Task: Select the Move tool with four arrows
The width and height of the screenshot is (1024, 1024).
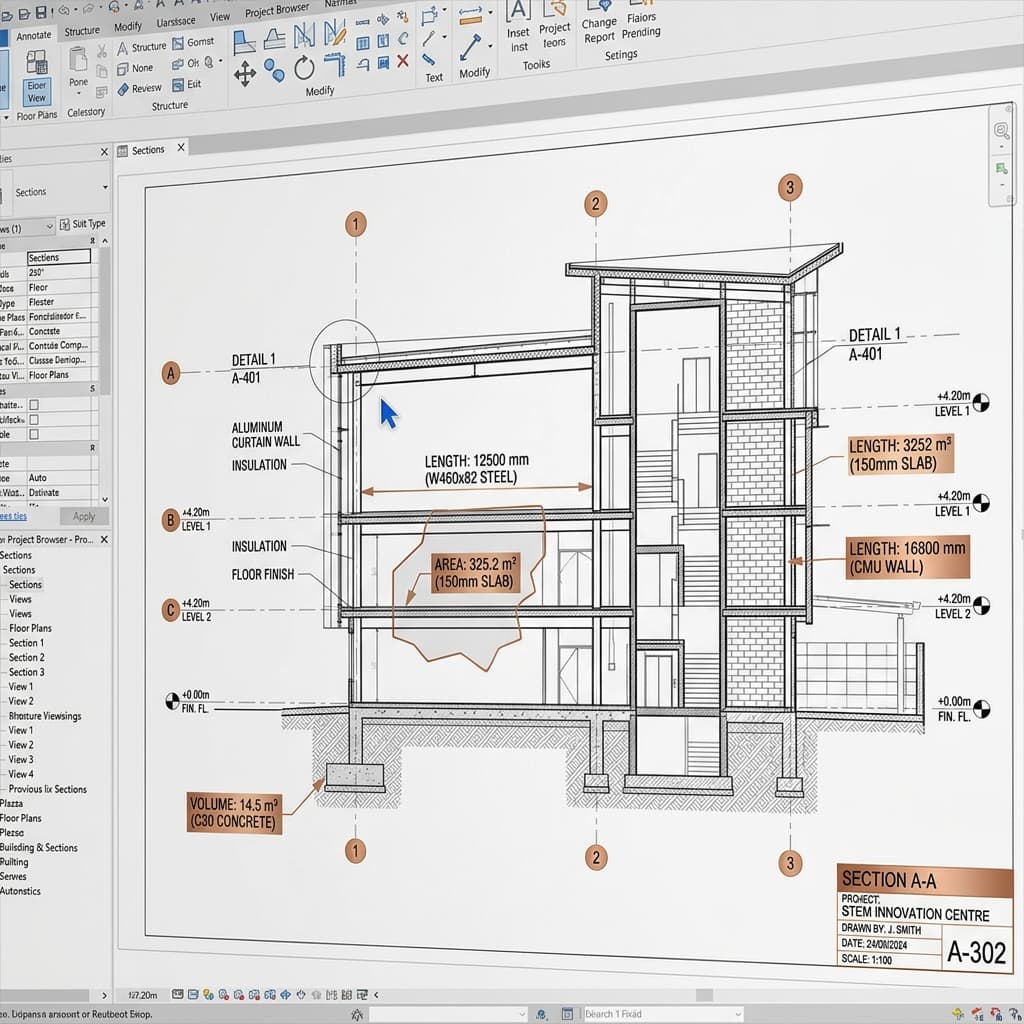Action: point(244,73)
